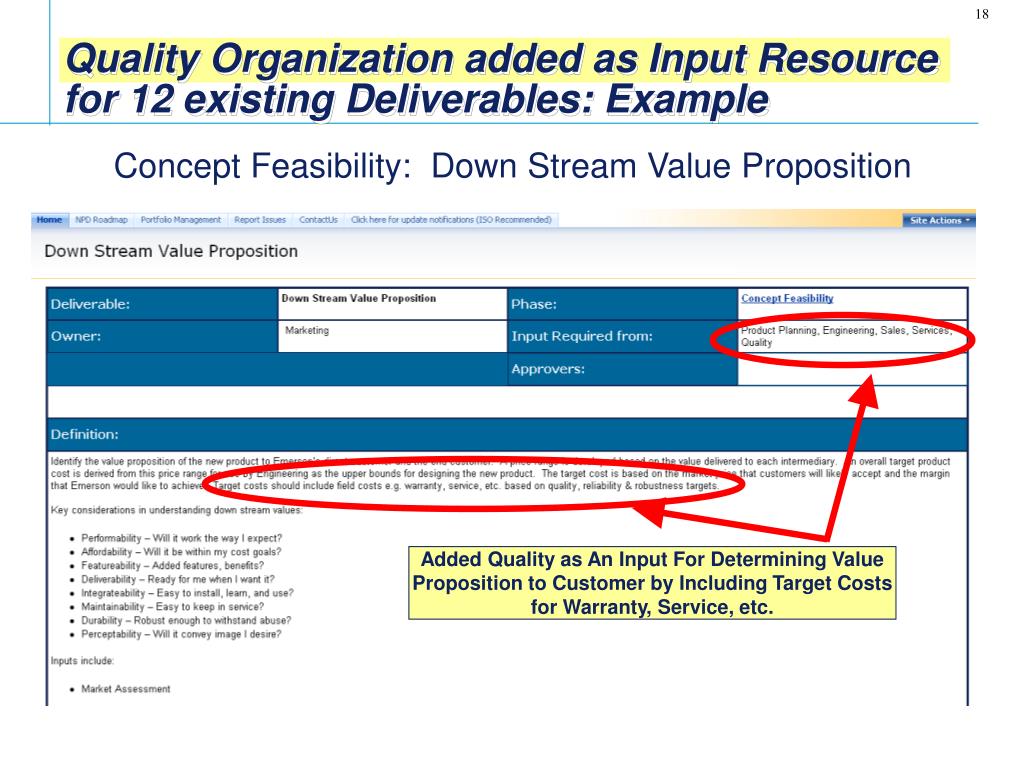
Task: Click the slide heading 'Concept Feasibility: Down Stream Value Proposition'
Action: (x=512, y=166)
